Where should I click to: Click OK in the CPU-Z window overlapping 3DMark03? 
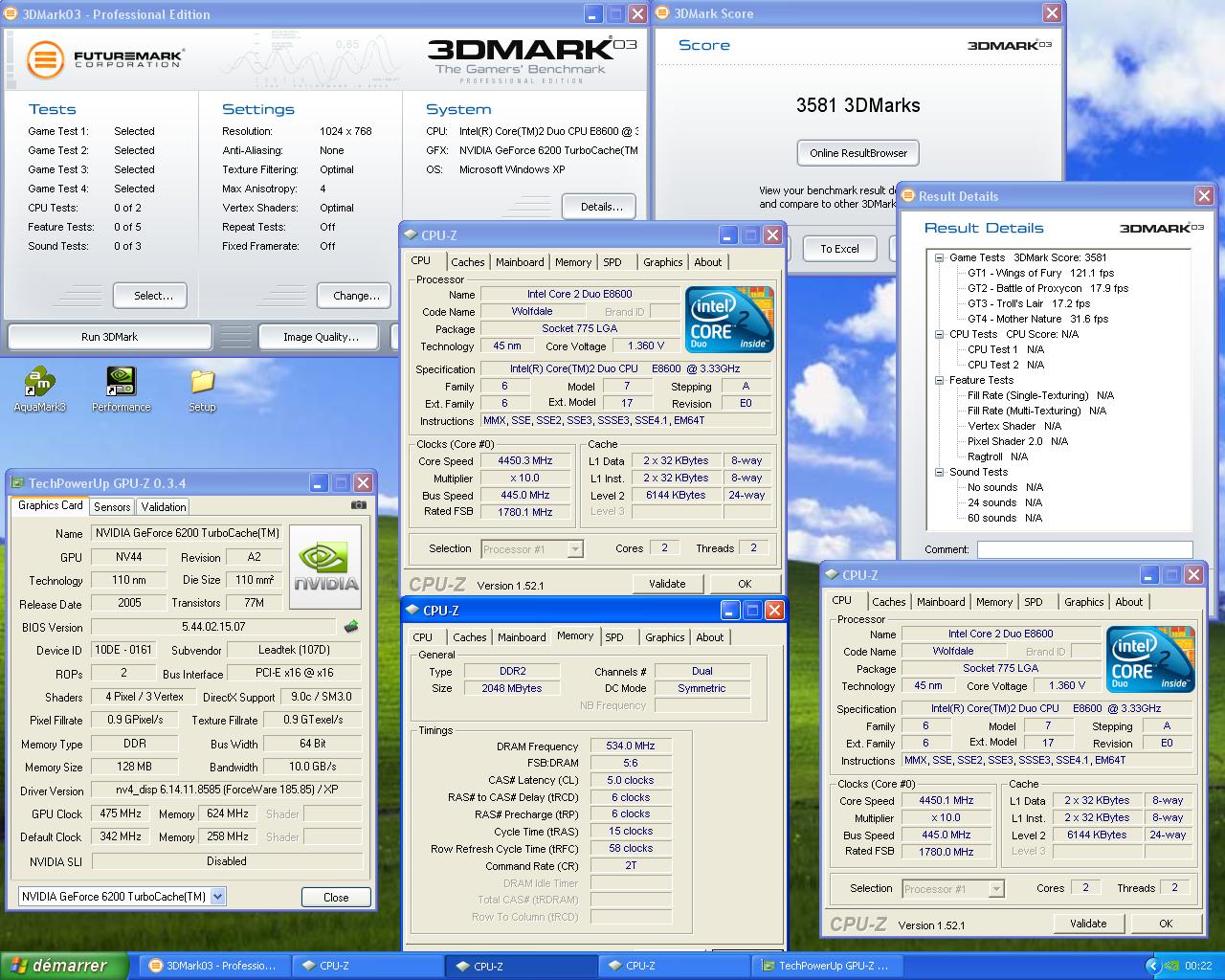point(745,584)
